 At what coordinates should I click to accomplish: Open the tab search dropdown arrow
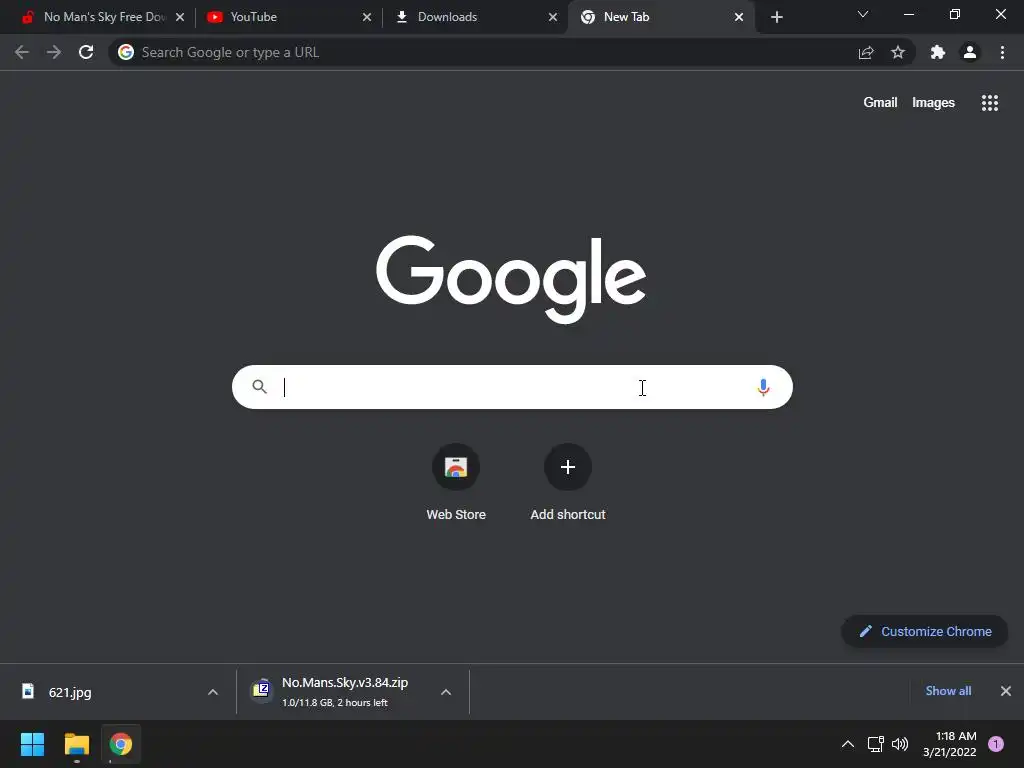pyautogui.click(x=863, y=14)
